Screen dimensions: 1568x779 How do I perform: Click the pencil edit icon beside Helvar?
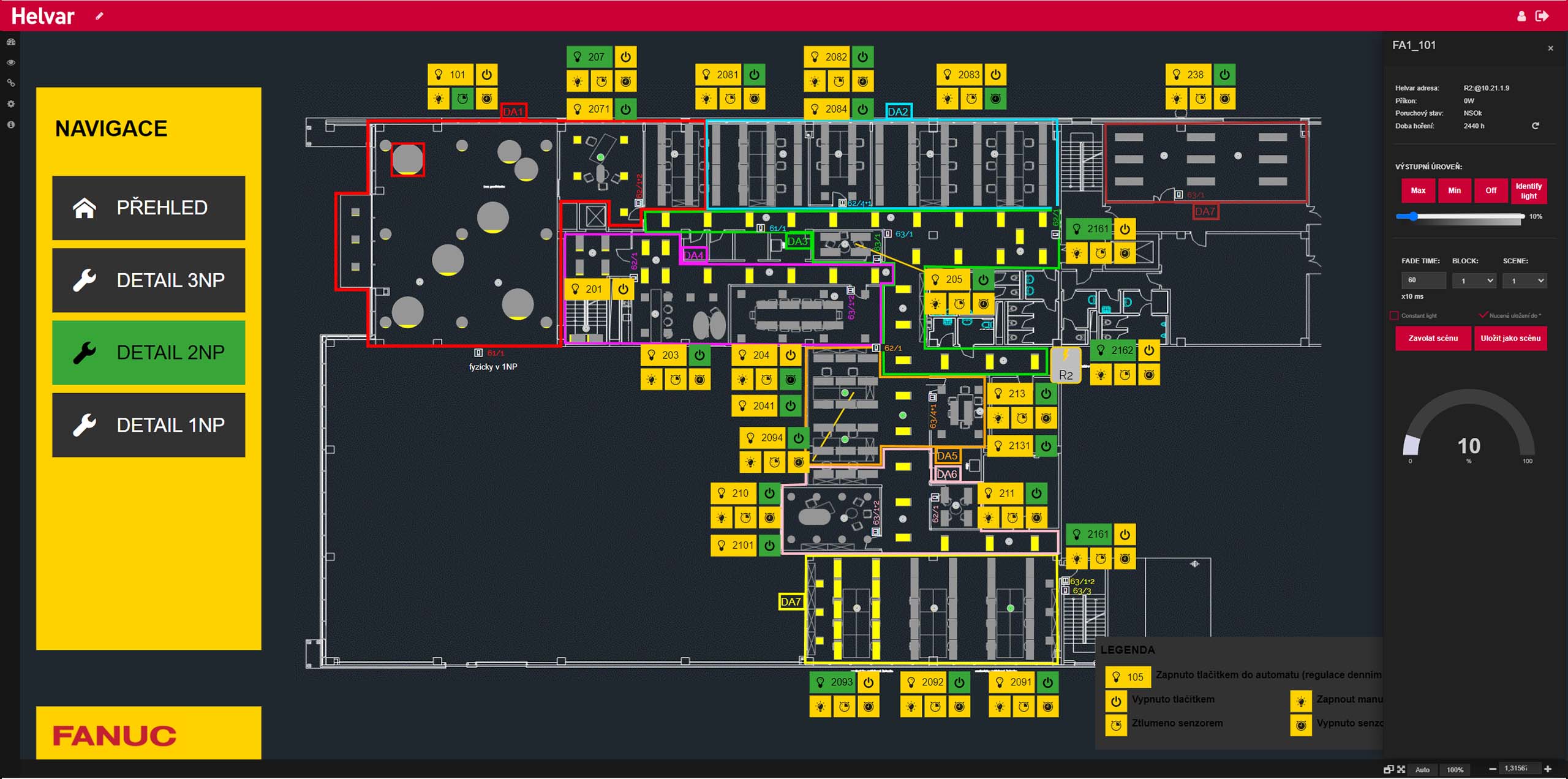click(99, 17)
